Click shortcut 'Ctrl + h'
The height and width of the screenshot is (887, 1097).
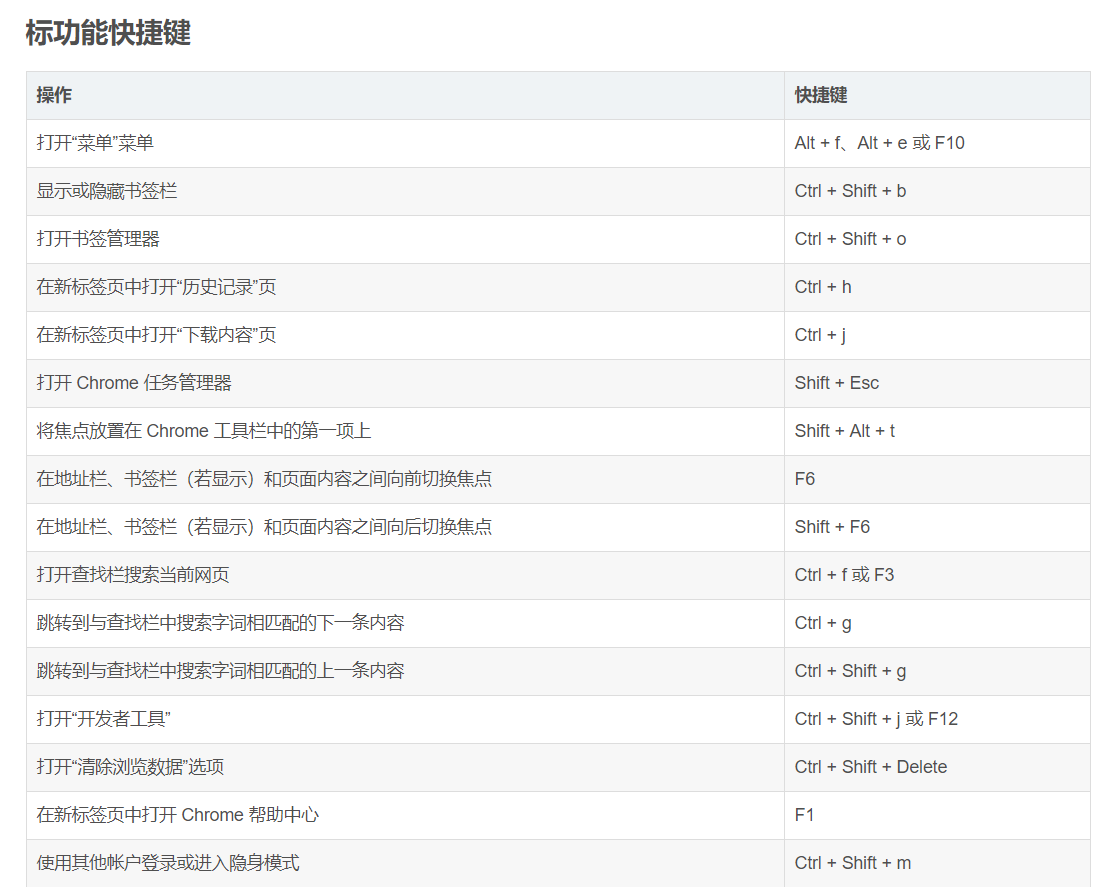click(823, 287)
